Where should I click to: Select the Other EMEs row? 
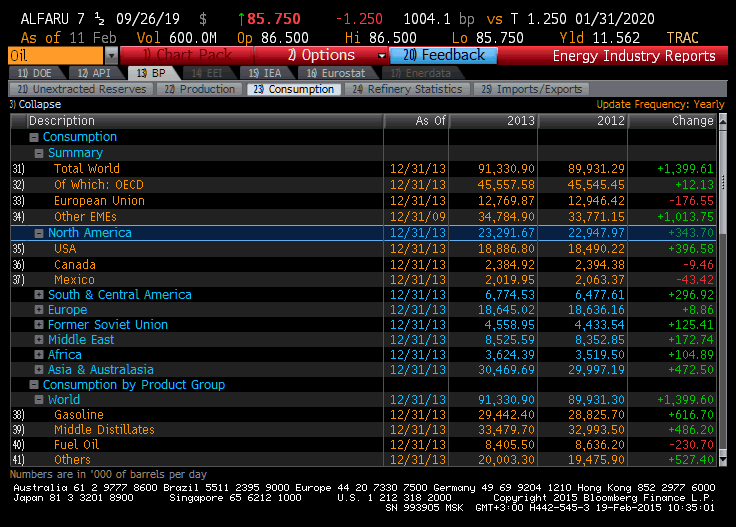click(363, 217)
